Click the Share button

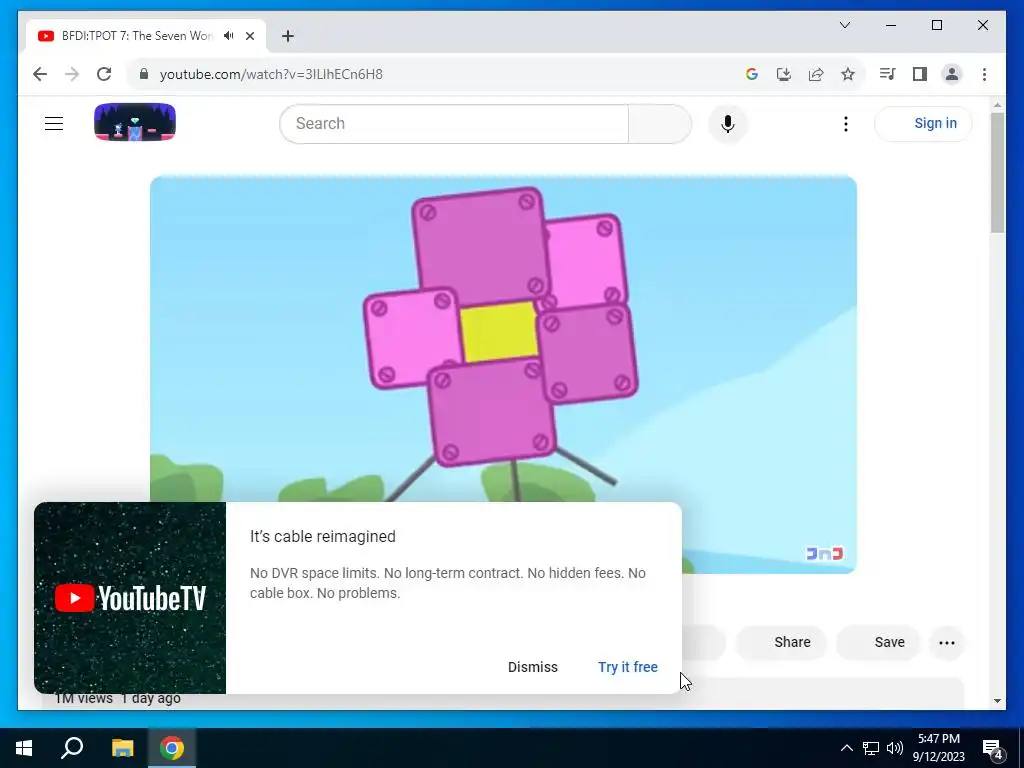tap(781, 642)
